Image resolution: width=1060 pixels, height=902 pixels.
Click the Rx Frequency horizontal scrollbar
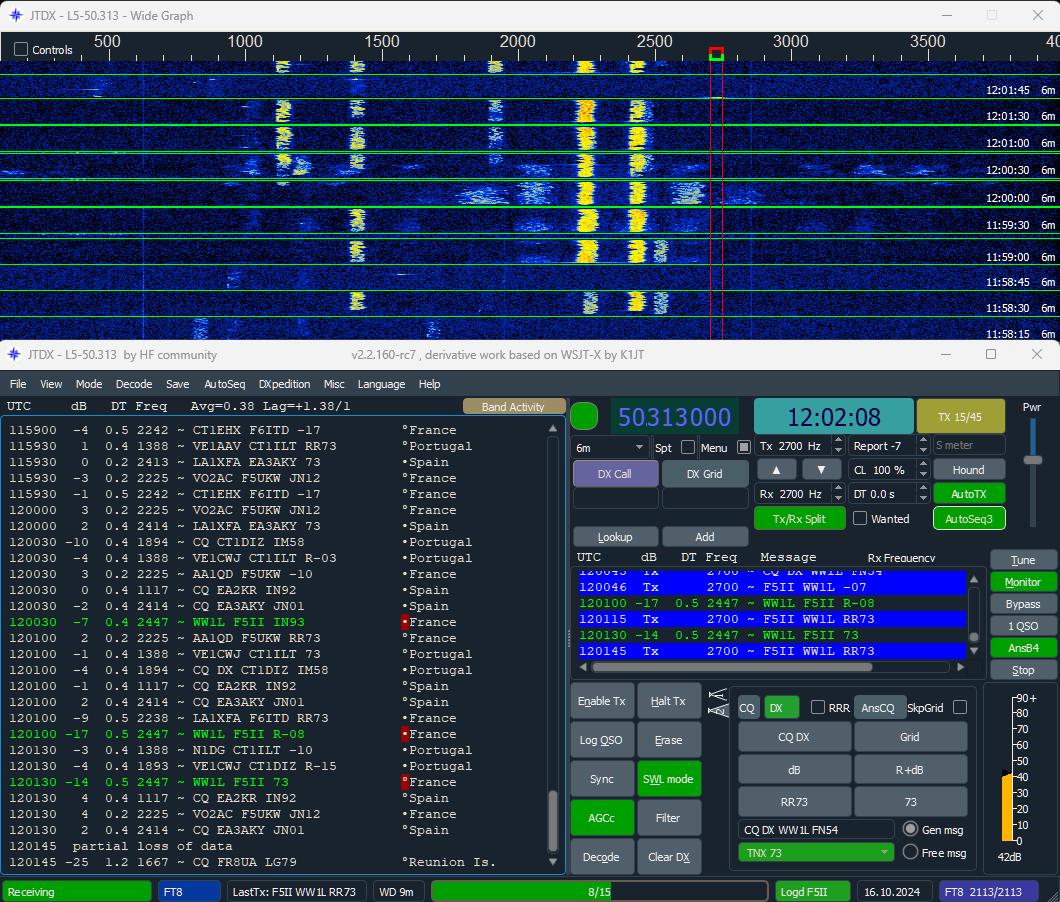(732, 667)
